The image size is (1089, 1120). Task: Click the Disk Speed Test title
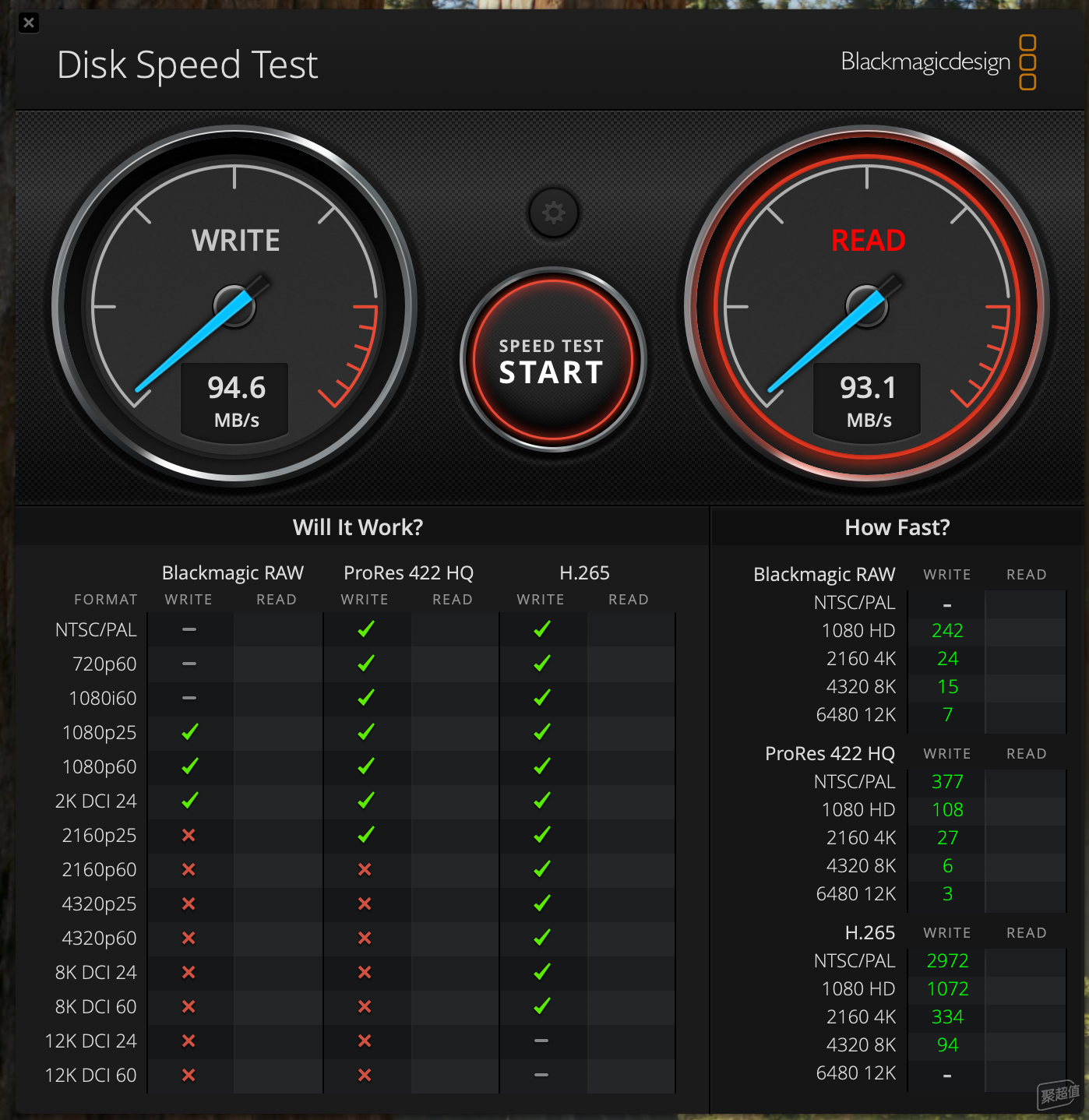(x=188, y=65)
